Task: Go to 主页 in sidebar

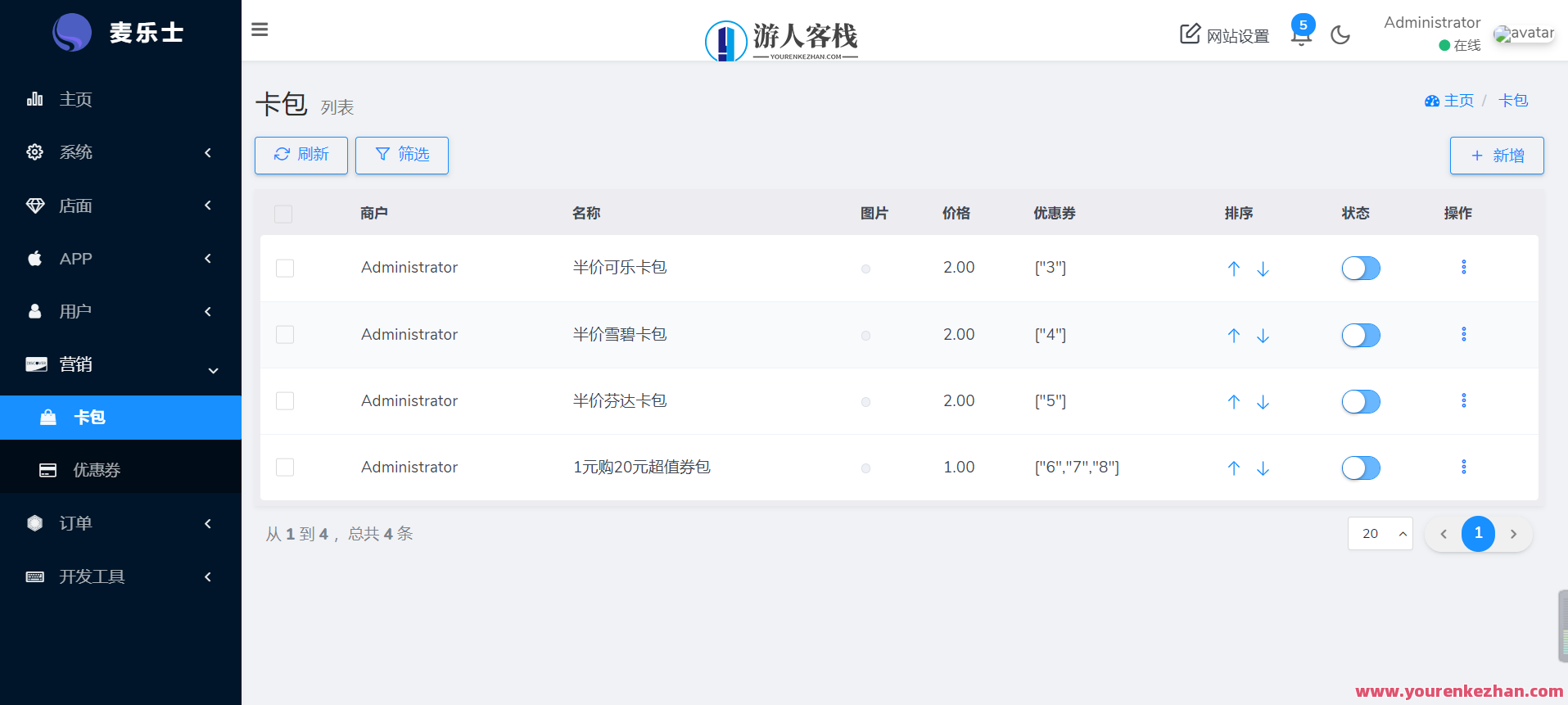Action: point(120,99)
